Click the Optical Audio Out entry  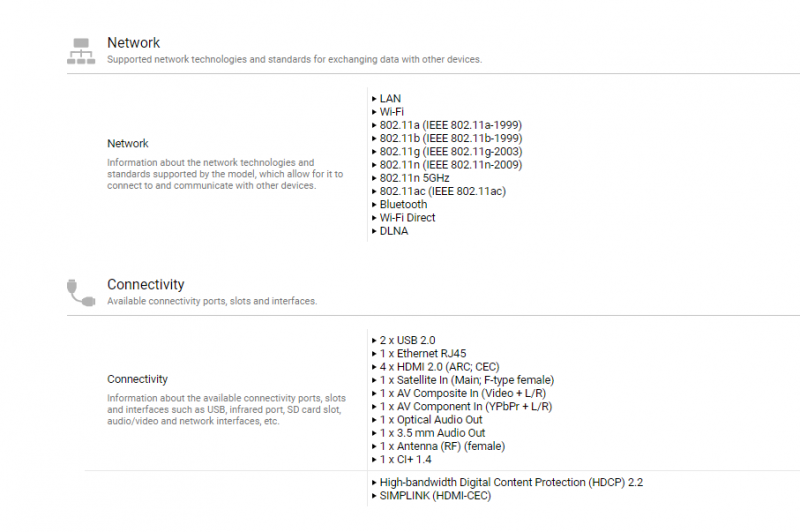(x=431, y=420)
